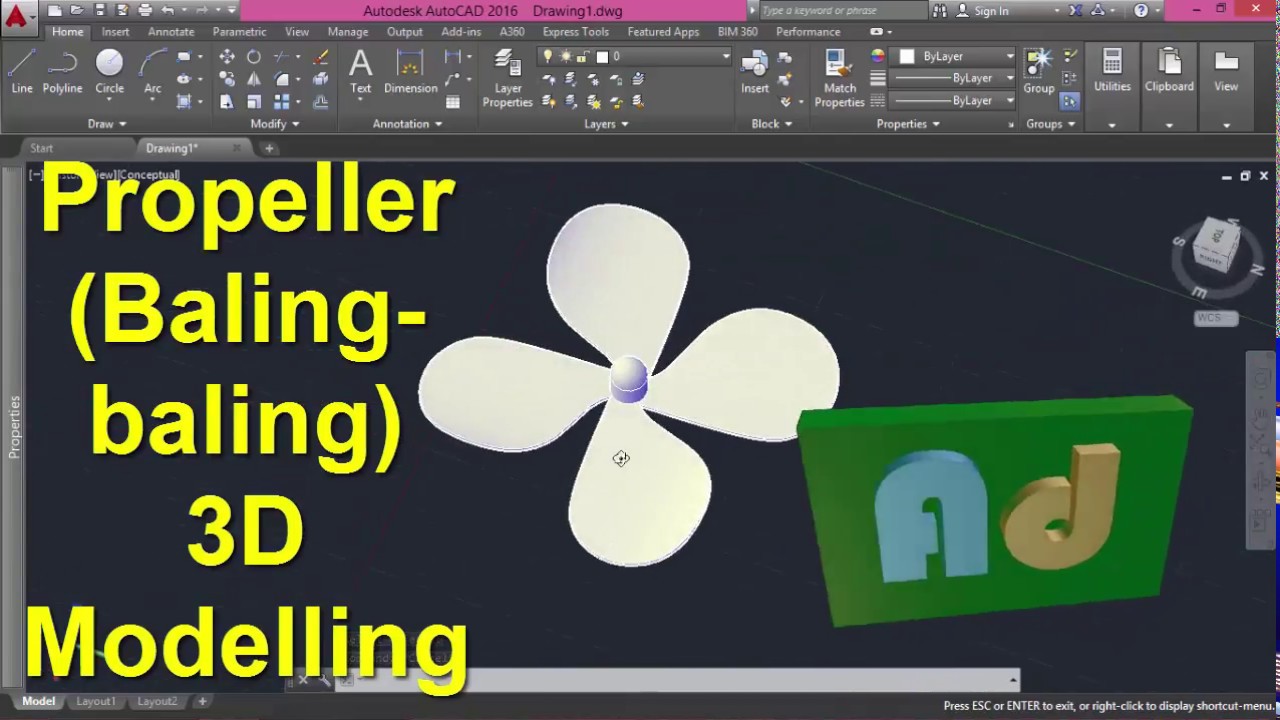Viewport: 1280px width, 720px height.
Task: Click the ViewCube in the viewport
Action: (x=1215, y=247)
